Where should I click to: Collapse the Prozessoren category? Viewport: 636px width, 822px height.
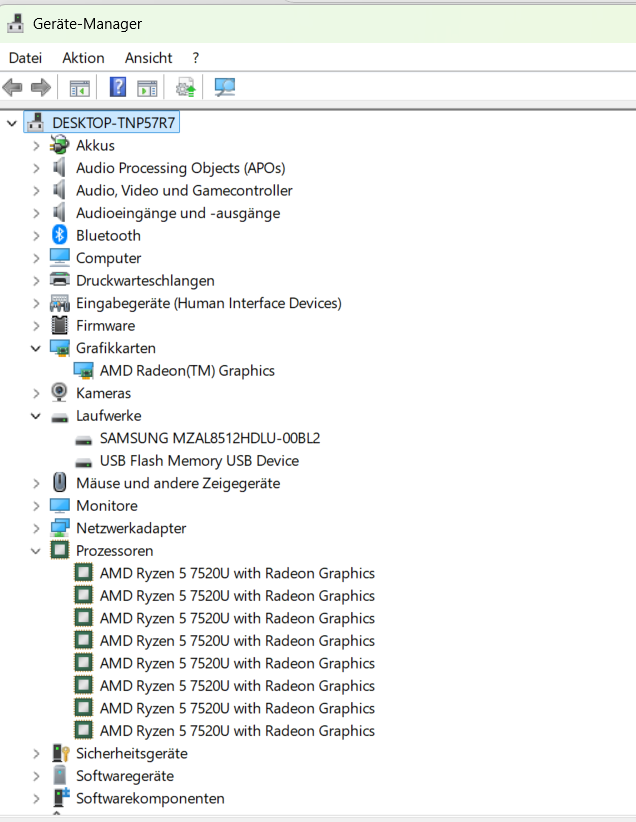coord(36,551)
